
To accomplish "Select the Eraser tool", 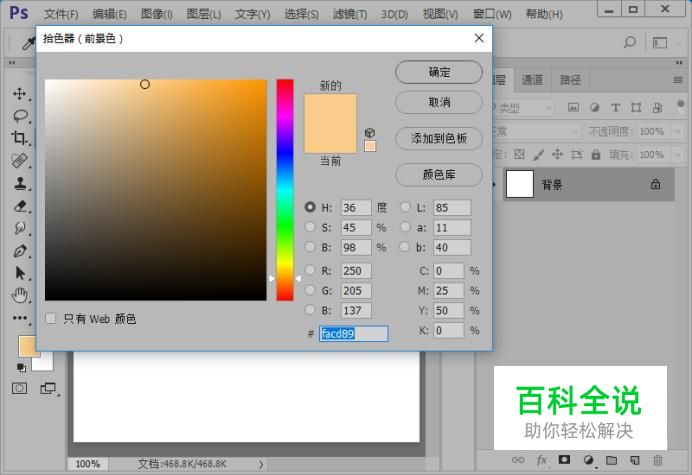I will click(20, 206).
